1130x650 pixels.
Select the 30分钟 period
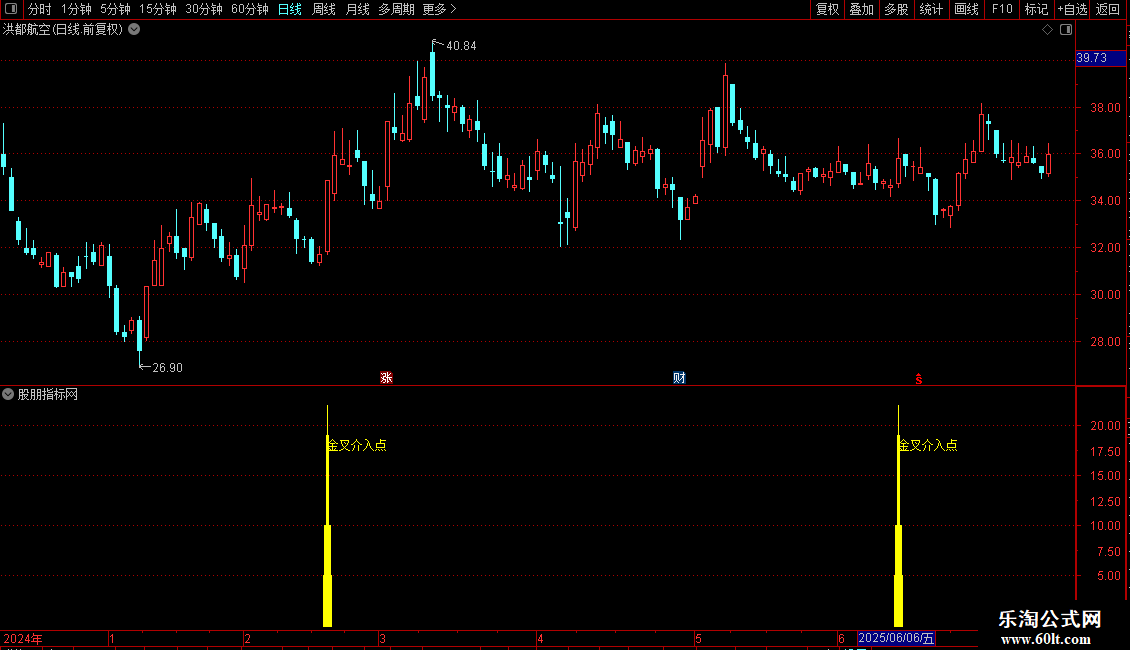203,9
